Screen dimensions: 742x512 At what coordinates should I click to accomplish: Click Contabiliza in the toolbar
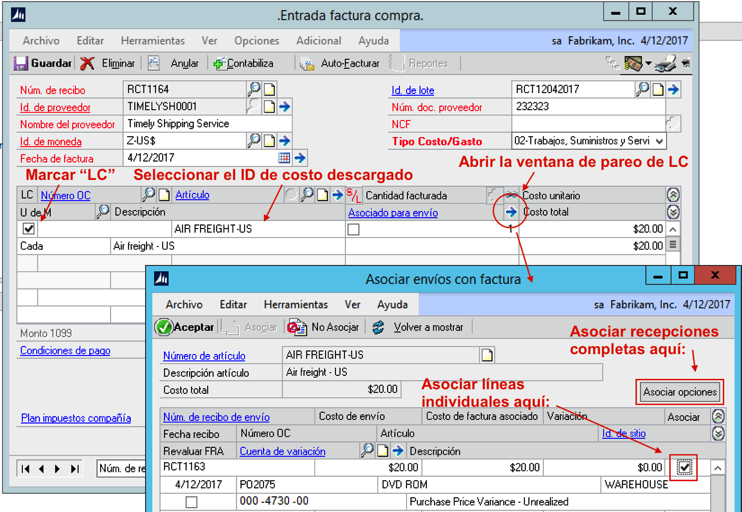point(243,63)
